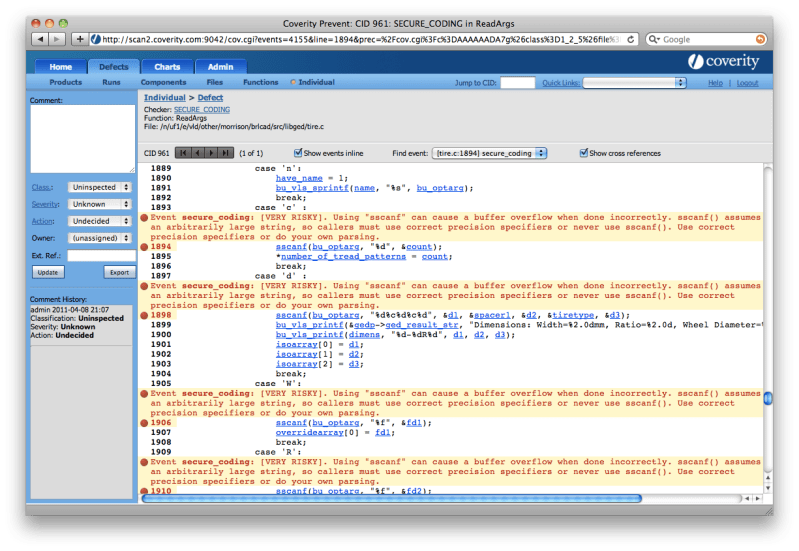Open the Class dropdown showing Uninspected
This screenshot has width=799, height=551.
(x=100, y=187)
